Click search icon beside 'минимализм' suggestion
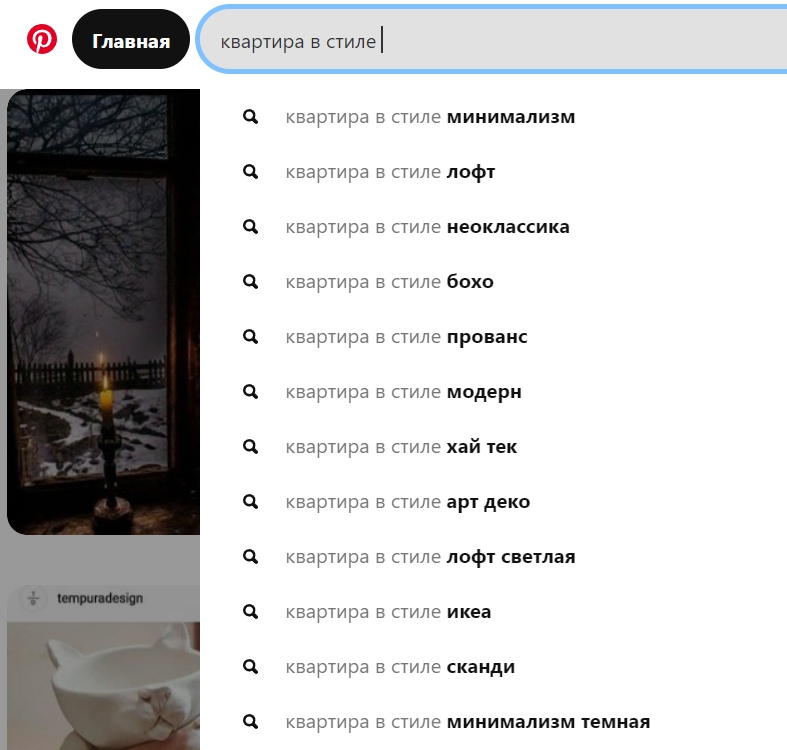Viewport: 787px width, 750px height. [250, 117]
